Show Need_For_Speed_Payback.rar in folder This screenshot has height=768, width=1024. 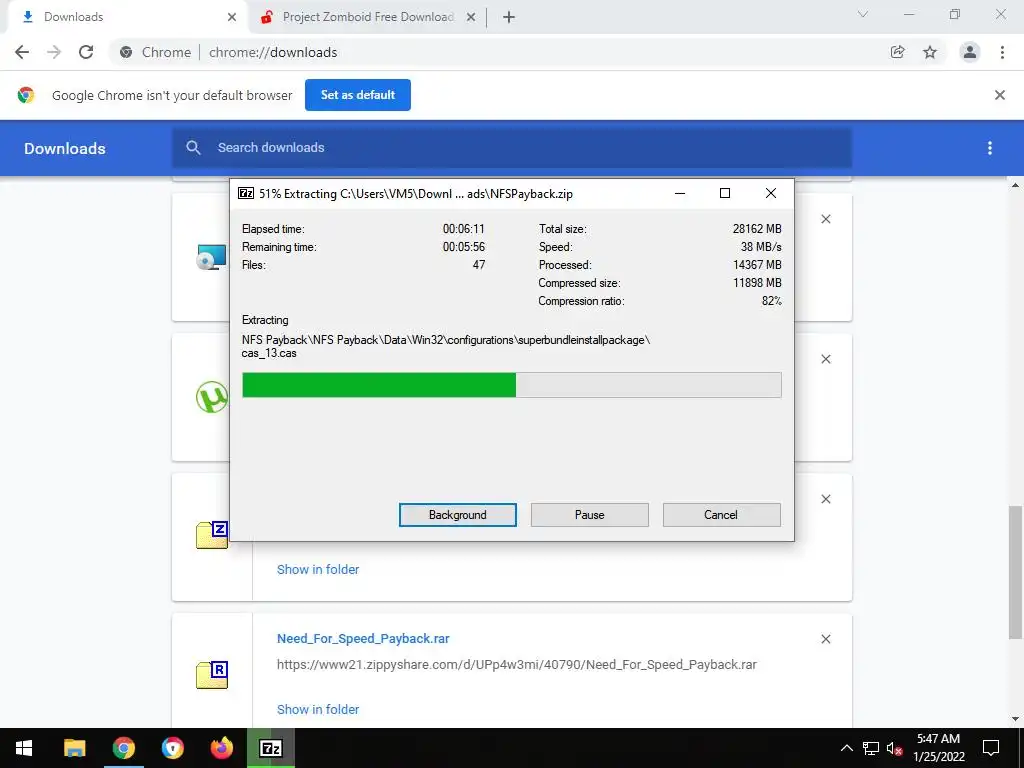[x=318, y=709]
